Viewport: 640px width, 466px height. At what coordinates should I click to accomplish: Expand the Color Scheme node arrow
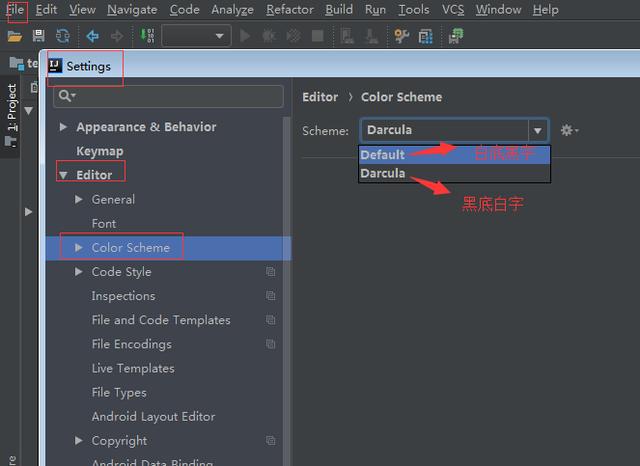tap(79, 248)
